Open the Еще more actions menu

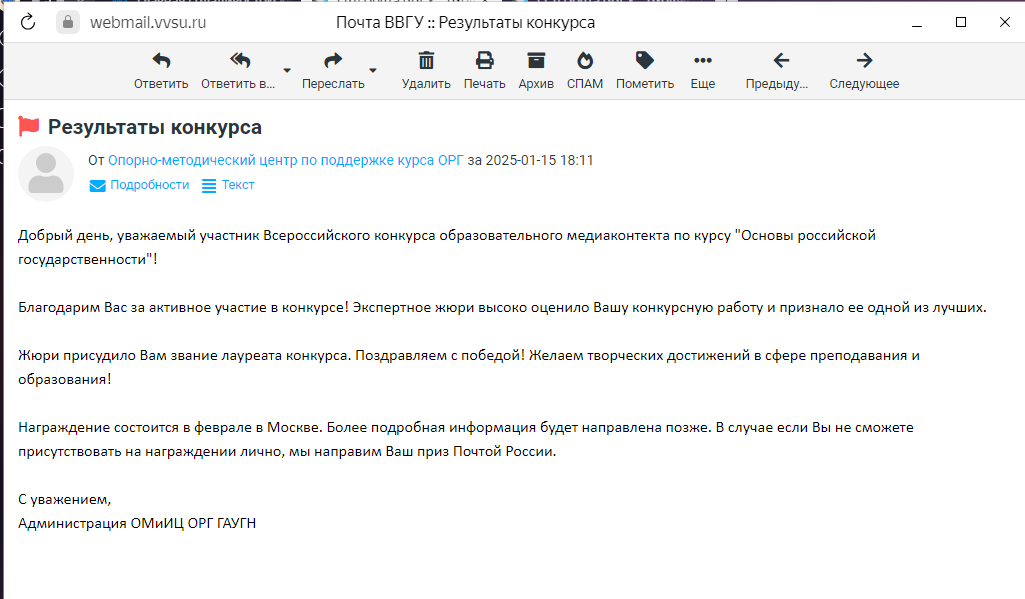(x=703, y=61)
